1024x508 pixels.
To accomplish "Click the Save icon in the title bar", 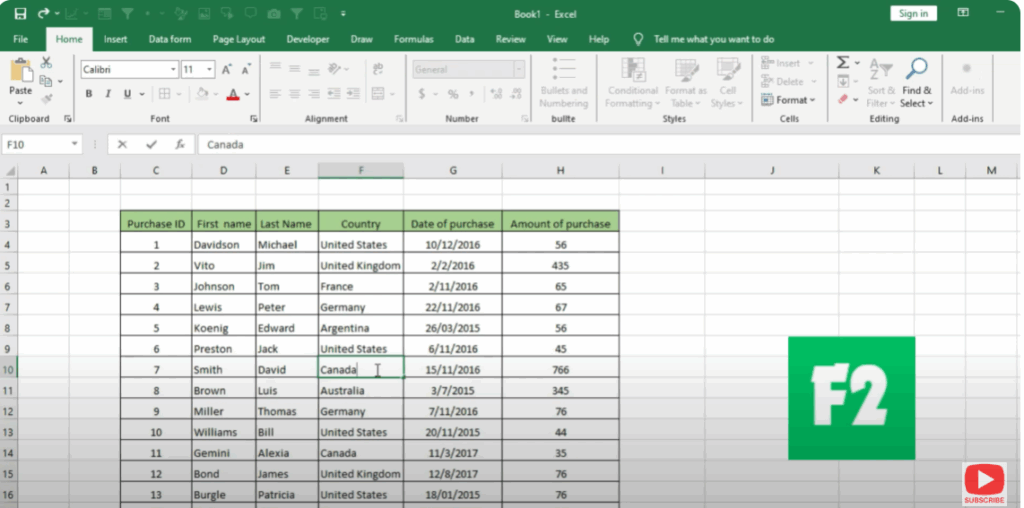I will pos(20,13).
